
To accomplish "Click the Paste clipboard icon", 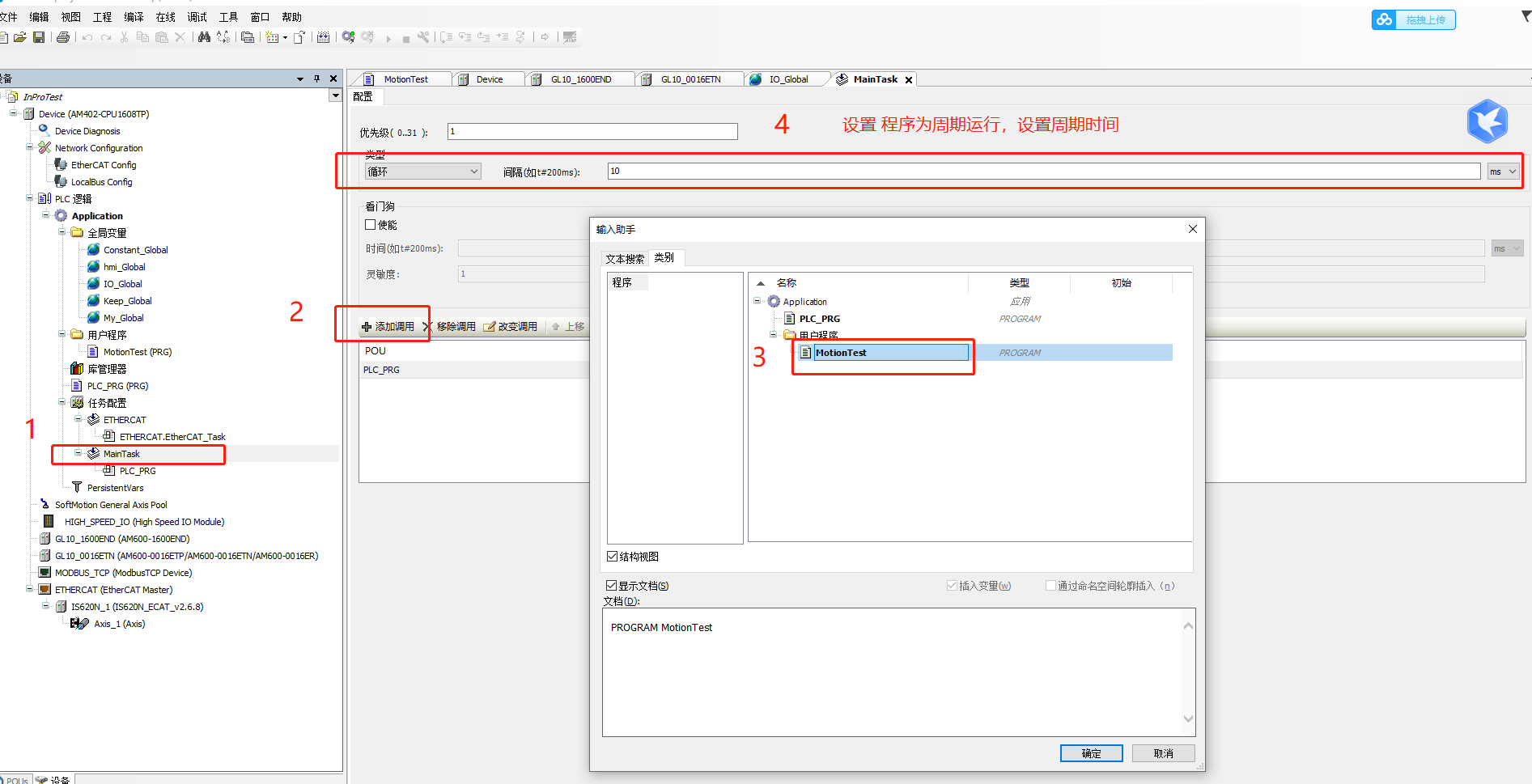I will coord(161,37).
